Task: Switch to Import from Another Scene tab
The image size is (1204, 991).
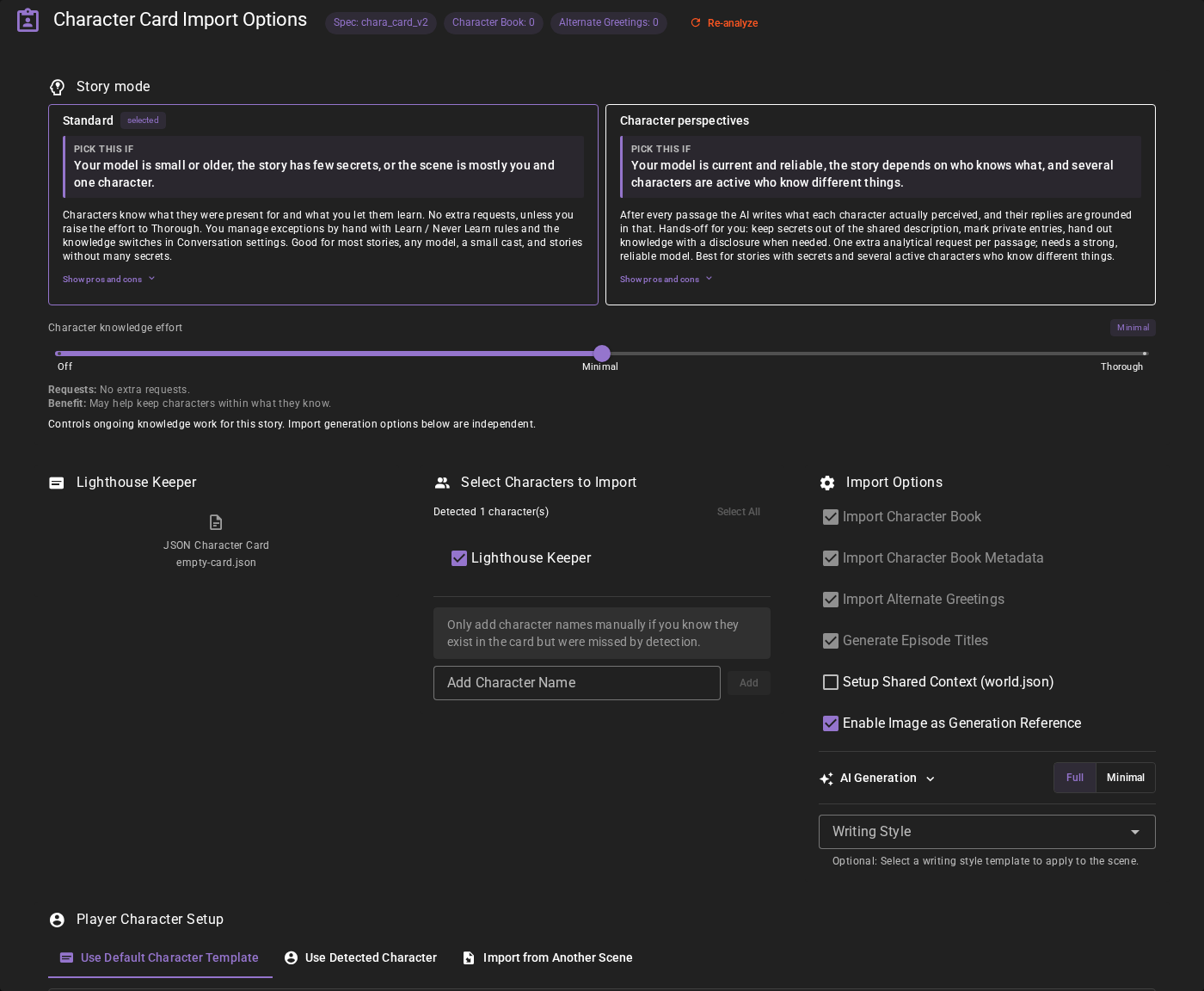Action: 549,957
